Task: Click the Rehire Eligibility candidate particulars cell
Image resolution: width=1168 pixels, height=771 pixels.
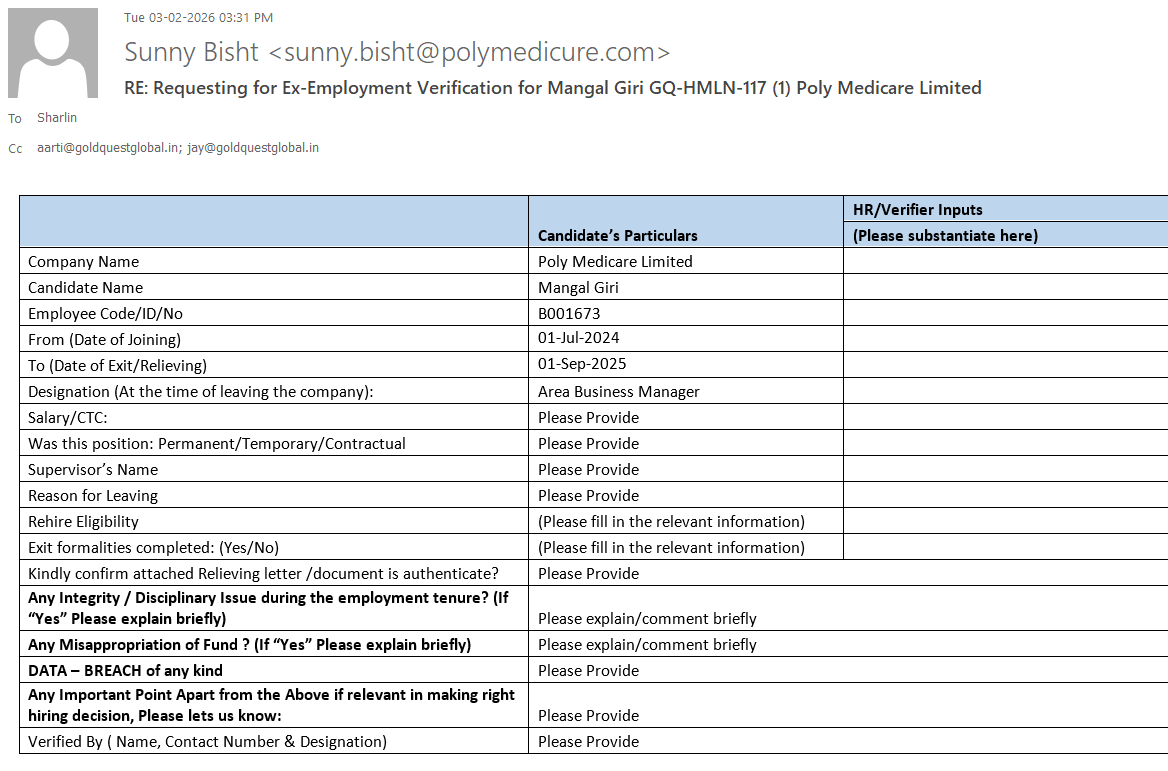Action: (x=671, y=522)
